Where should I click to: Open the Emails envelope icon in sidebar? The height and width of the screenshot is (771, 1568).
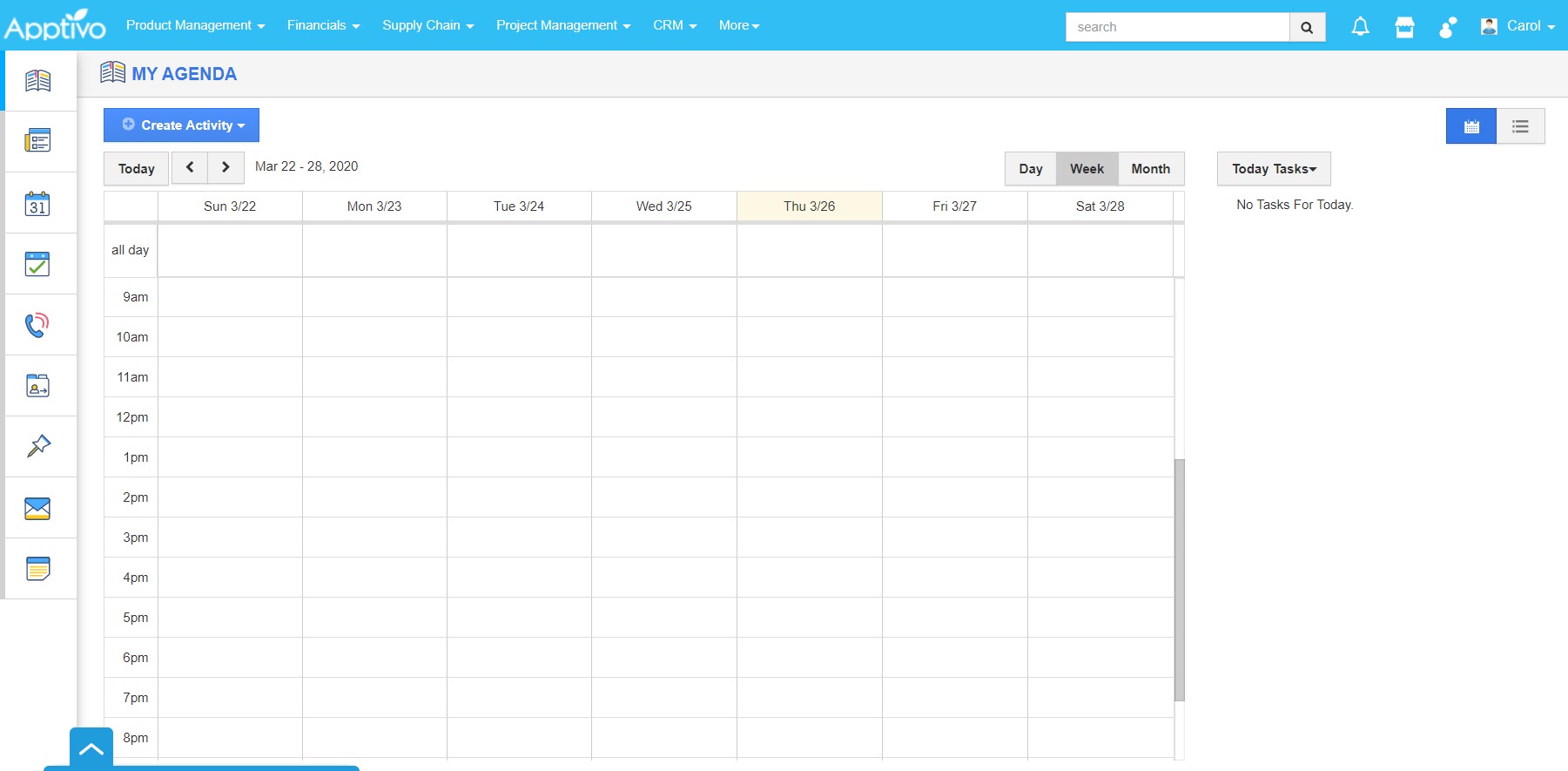click(37, 508)
